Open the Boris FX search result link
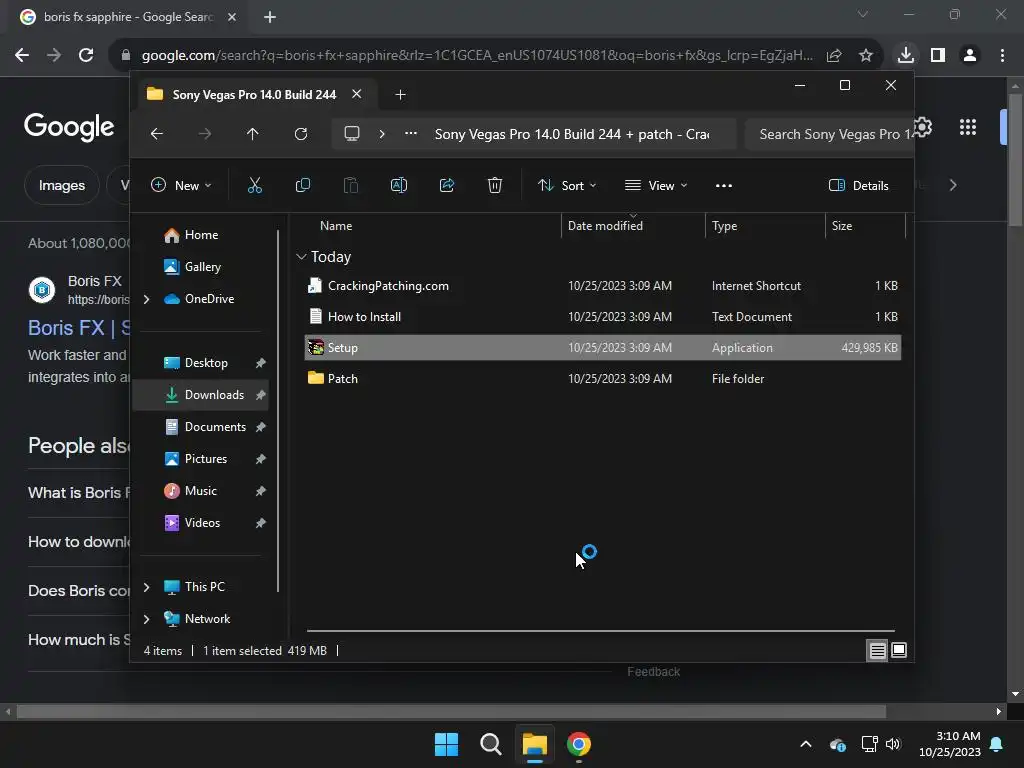The width and height of the screenshot is (1024, 768). 79,328
